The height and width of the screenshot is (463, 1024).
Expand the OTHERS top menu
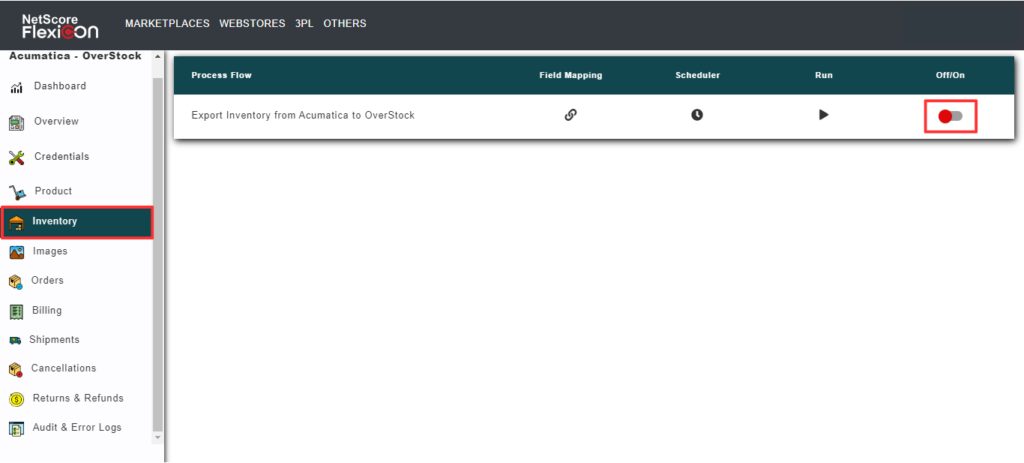pyautogui.click(x=345, y=23)
